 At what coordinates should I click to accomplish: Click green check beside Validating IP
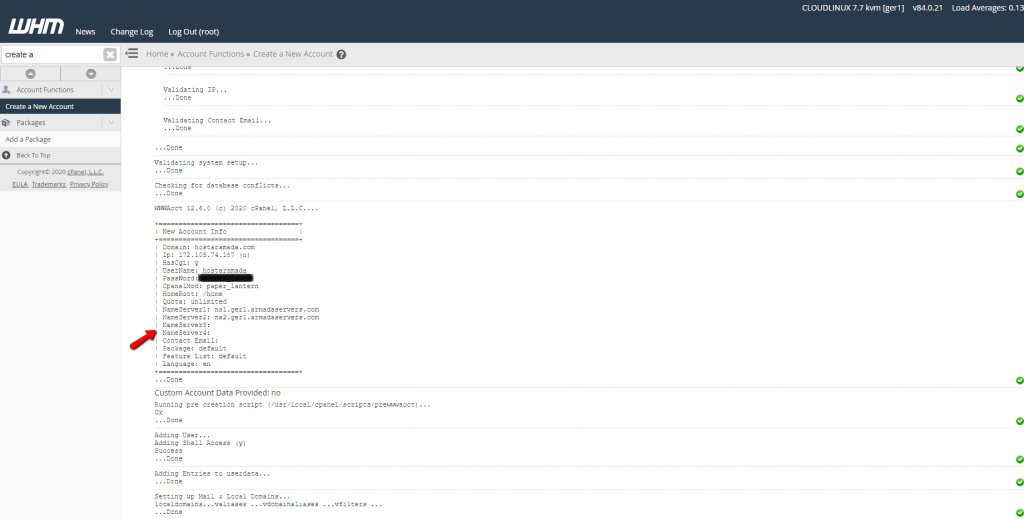[1019, 99]
